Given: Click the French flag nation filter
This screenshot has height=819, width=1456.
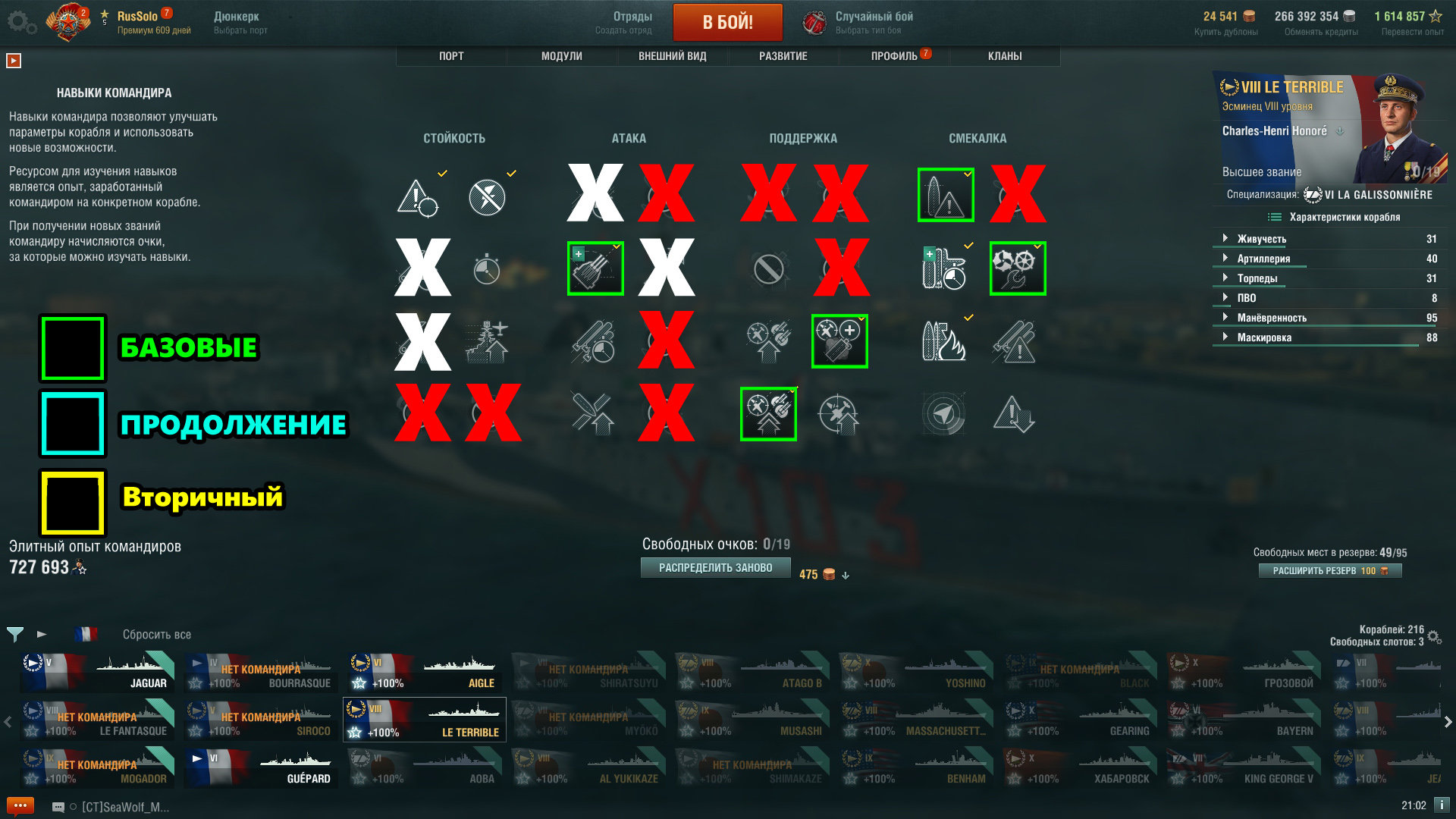Looking at the screenshot, I should click(x=86, y=634).
